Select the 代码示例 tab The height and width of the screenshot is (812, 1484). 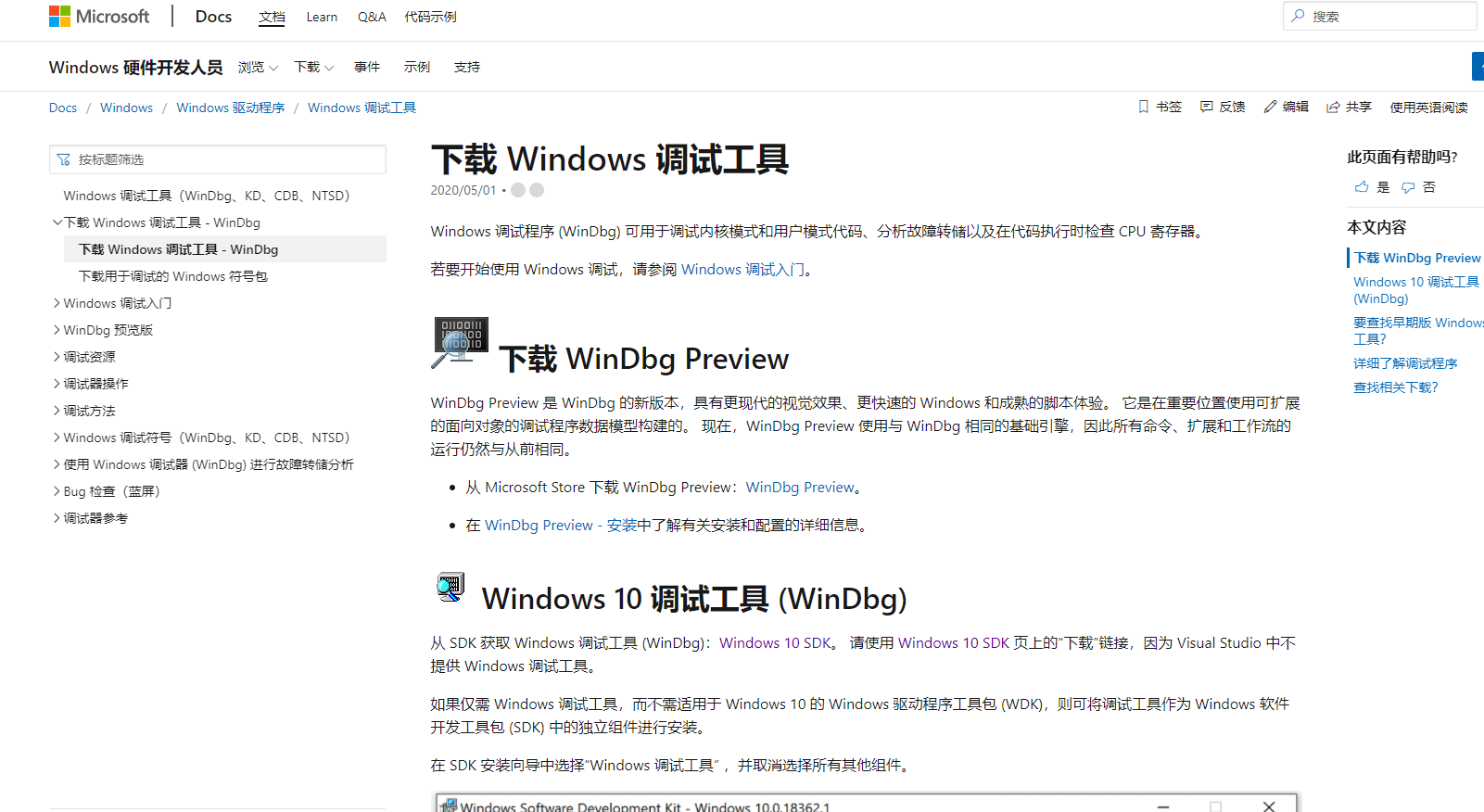pos(430,17)
